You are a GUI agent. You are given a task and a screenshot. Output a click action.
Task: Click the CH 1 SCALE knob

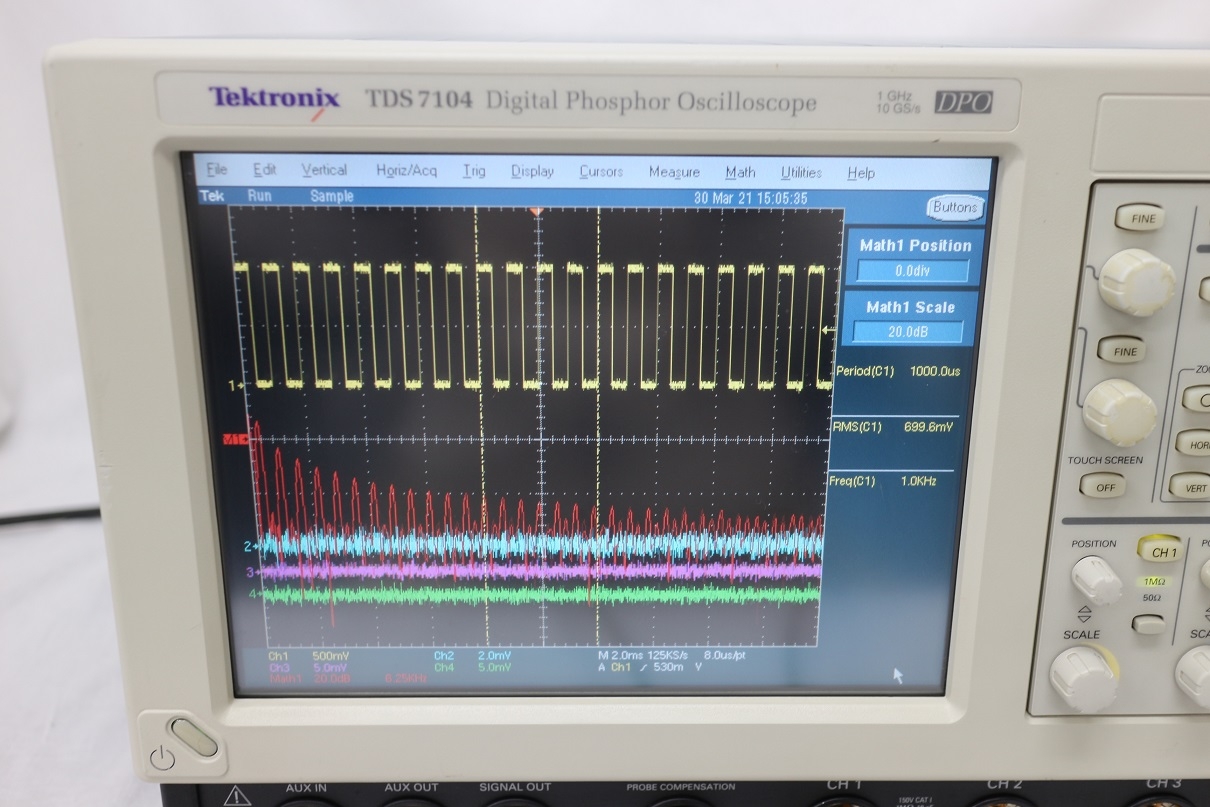click(x=1083, y=679)
